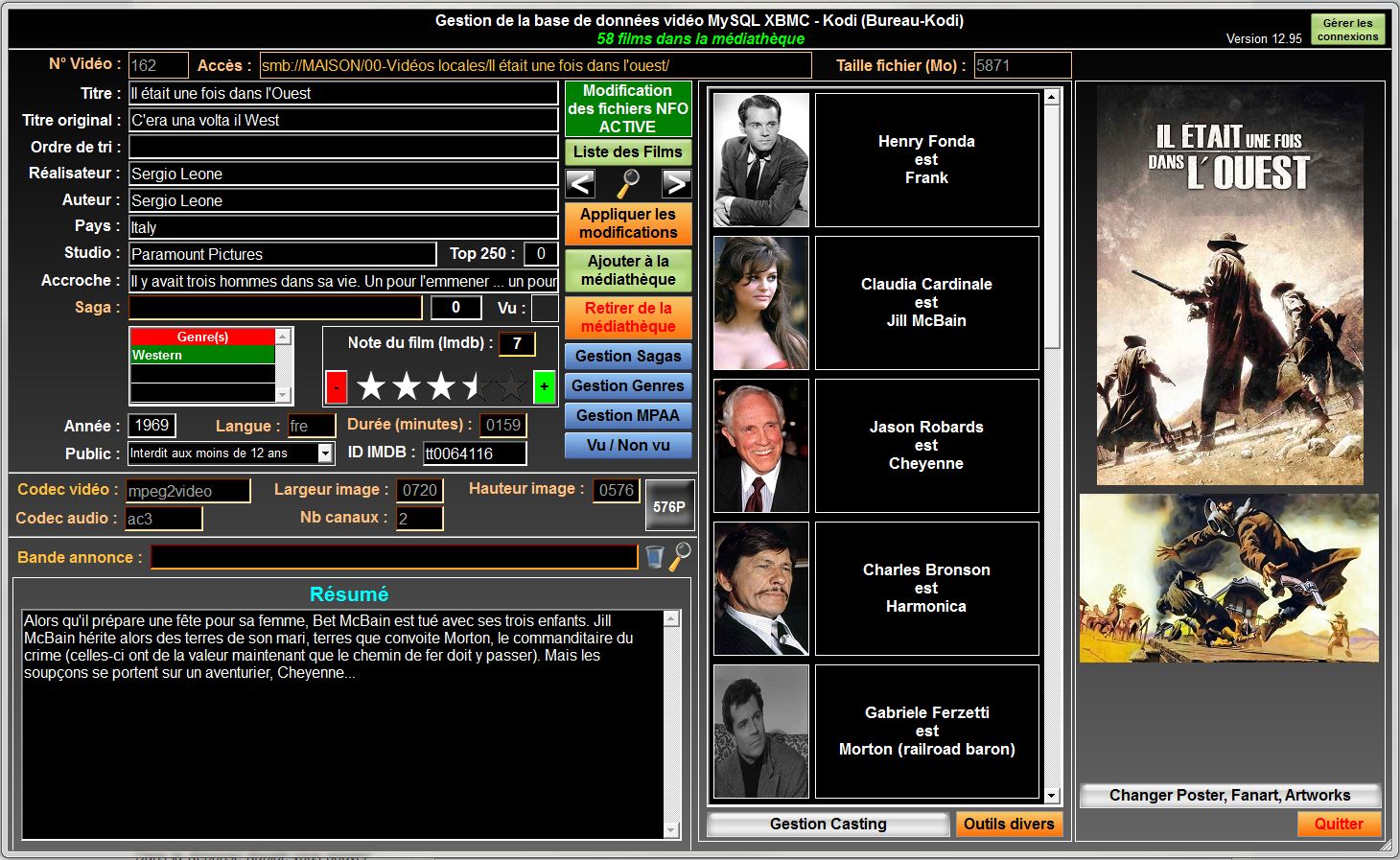Viewport: 1400px width, 860px height.
Task: Select Western in the genre list
Action: tap(202, 355)
